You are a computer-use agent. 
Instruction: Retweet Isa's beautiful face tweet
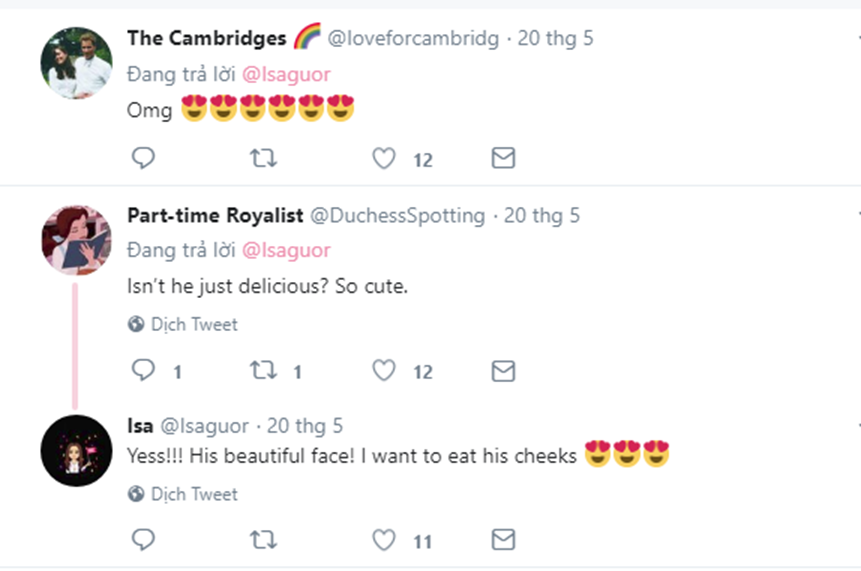[263, 541]
